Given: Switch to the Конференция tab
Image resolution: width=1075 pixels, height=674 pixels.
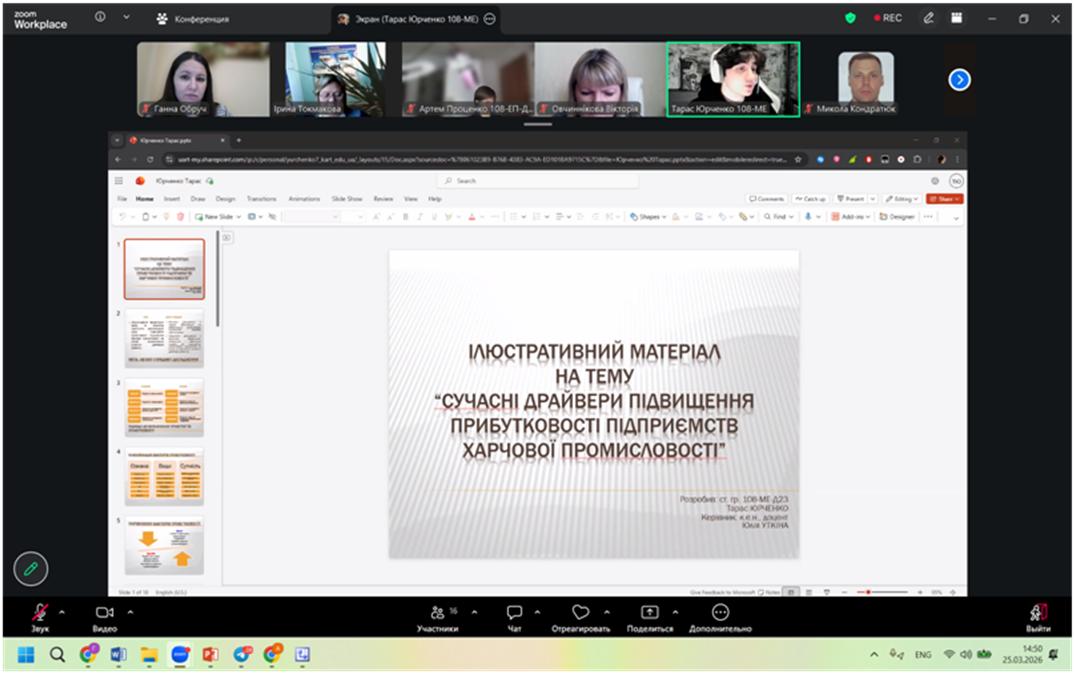Looking at the screenshot, I should tap(193, 18).
